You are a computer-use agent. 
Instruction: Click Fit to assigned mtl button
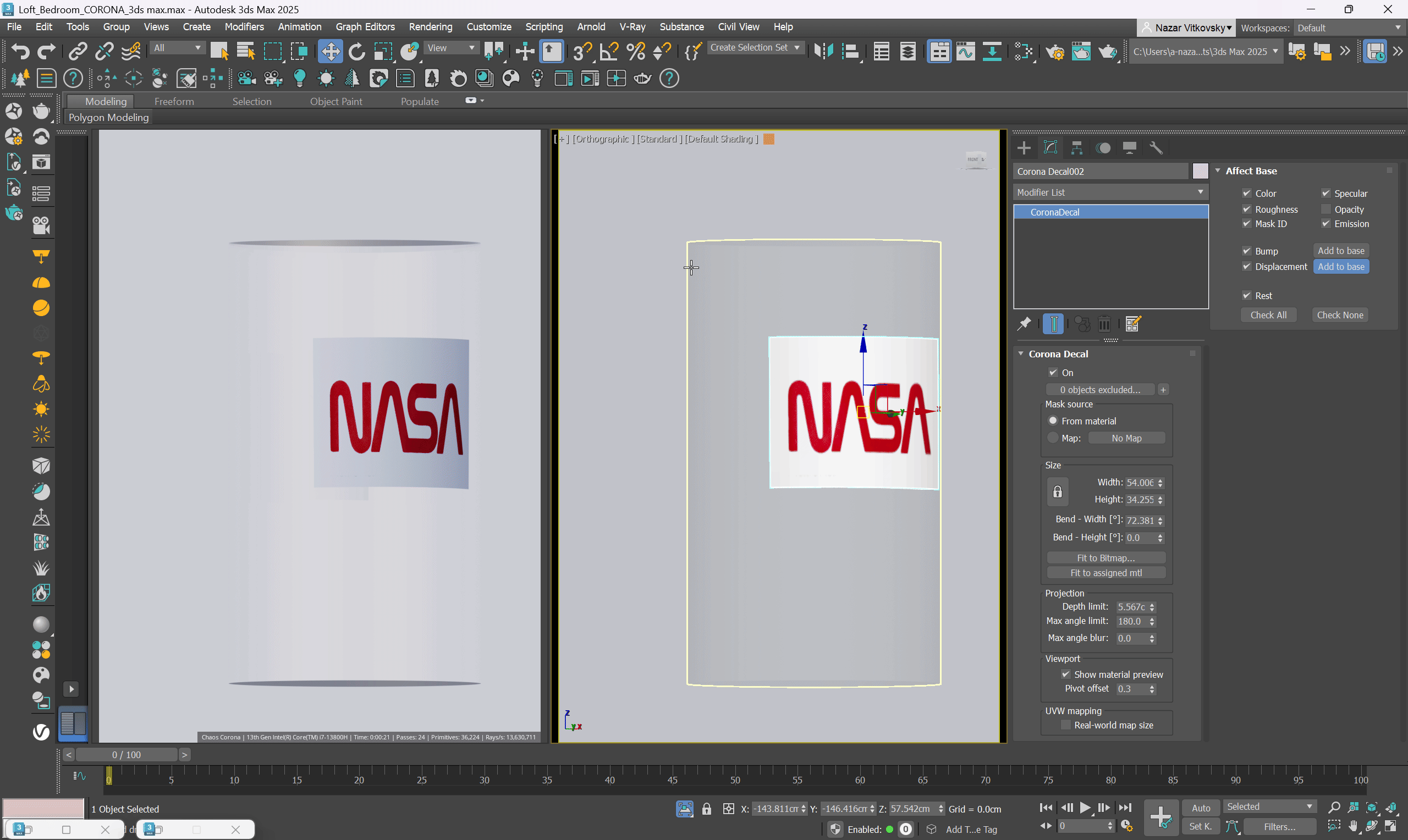(x=1105, y=573)
